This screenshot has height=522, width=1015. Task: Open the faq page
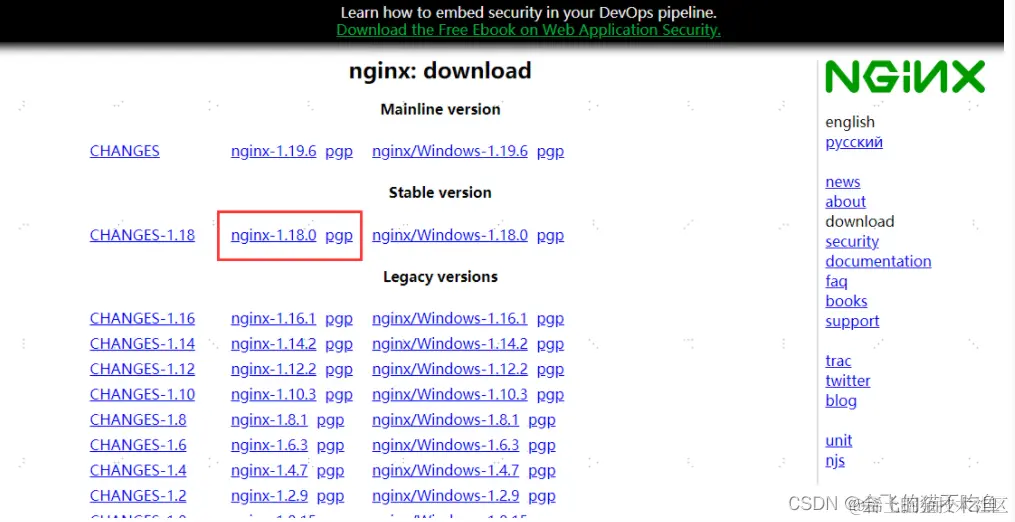(836, 282)
